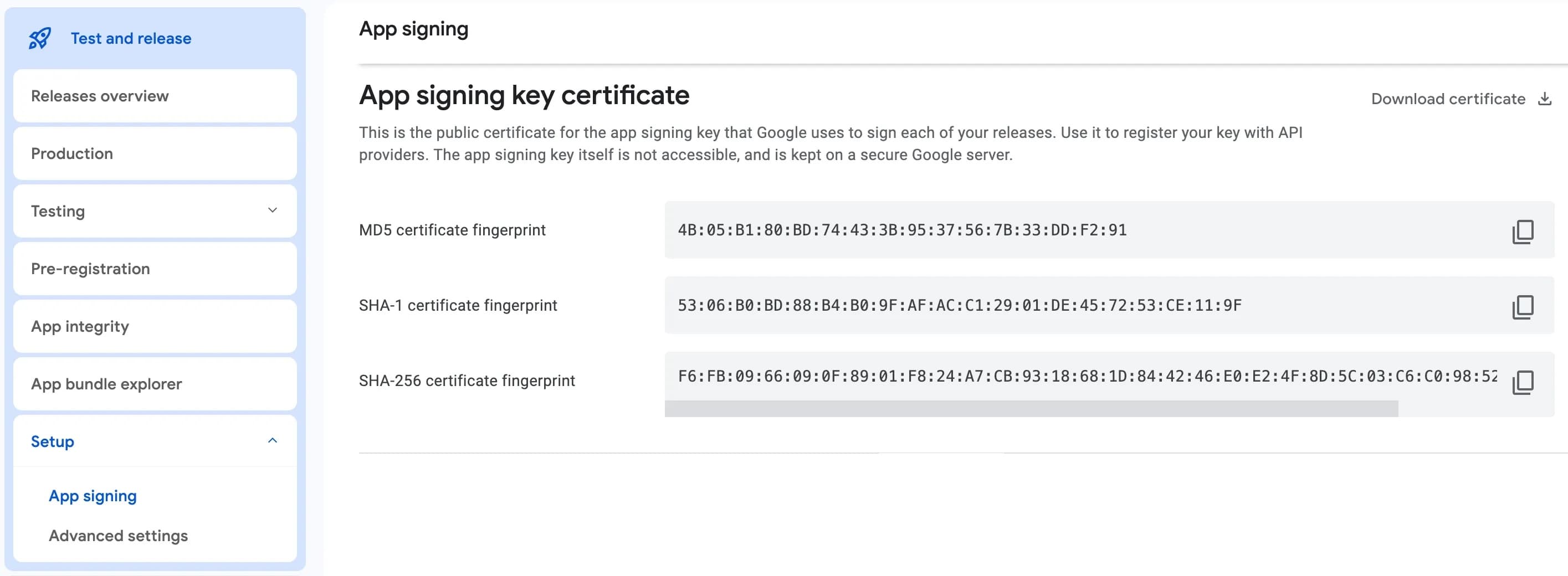Select App signing in the sidebar
The width and height of the screenshot is (1568, 576).
93,496
